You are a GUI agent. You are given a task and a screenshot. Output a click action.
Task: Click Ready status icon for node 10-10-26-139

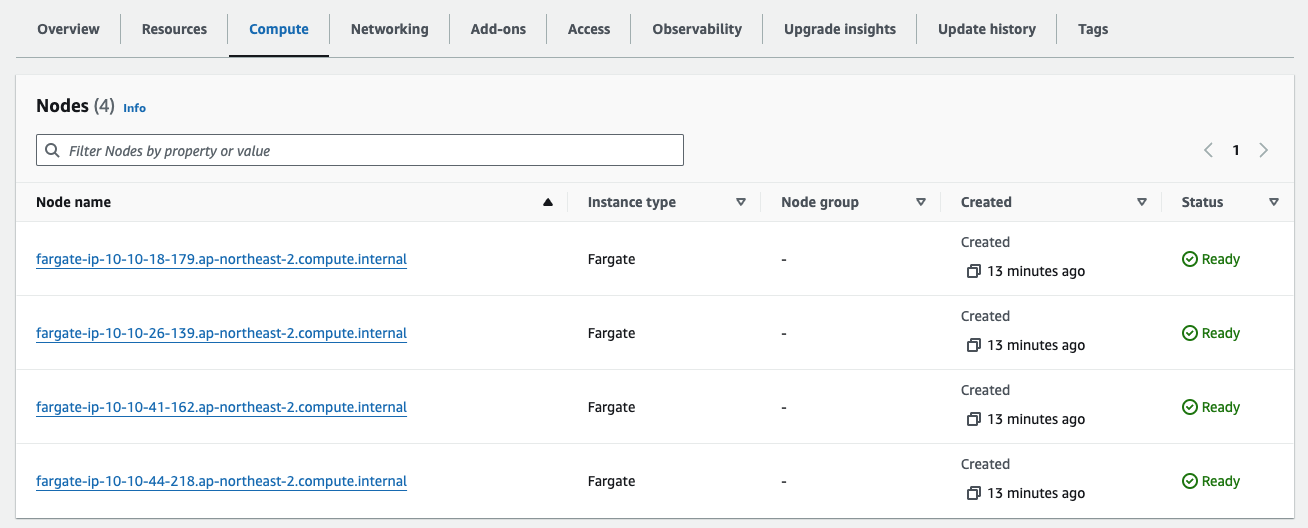1190,333
